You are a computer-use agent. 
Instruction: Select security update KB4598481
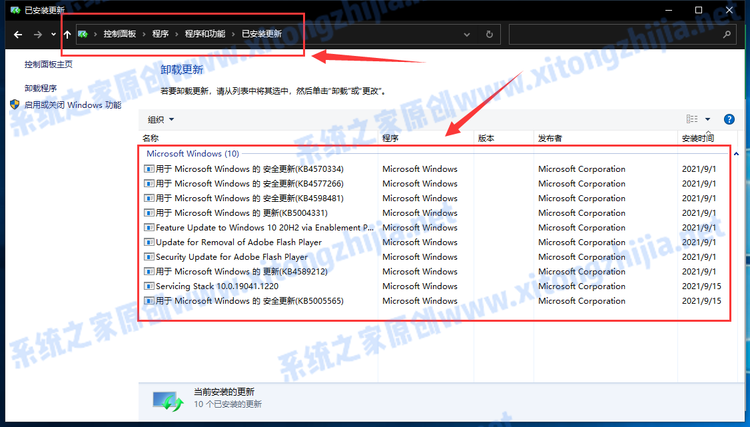click(x=249, y=198)
